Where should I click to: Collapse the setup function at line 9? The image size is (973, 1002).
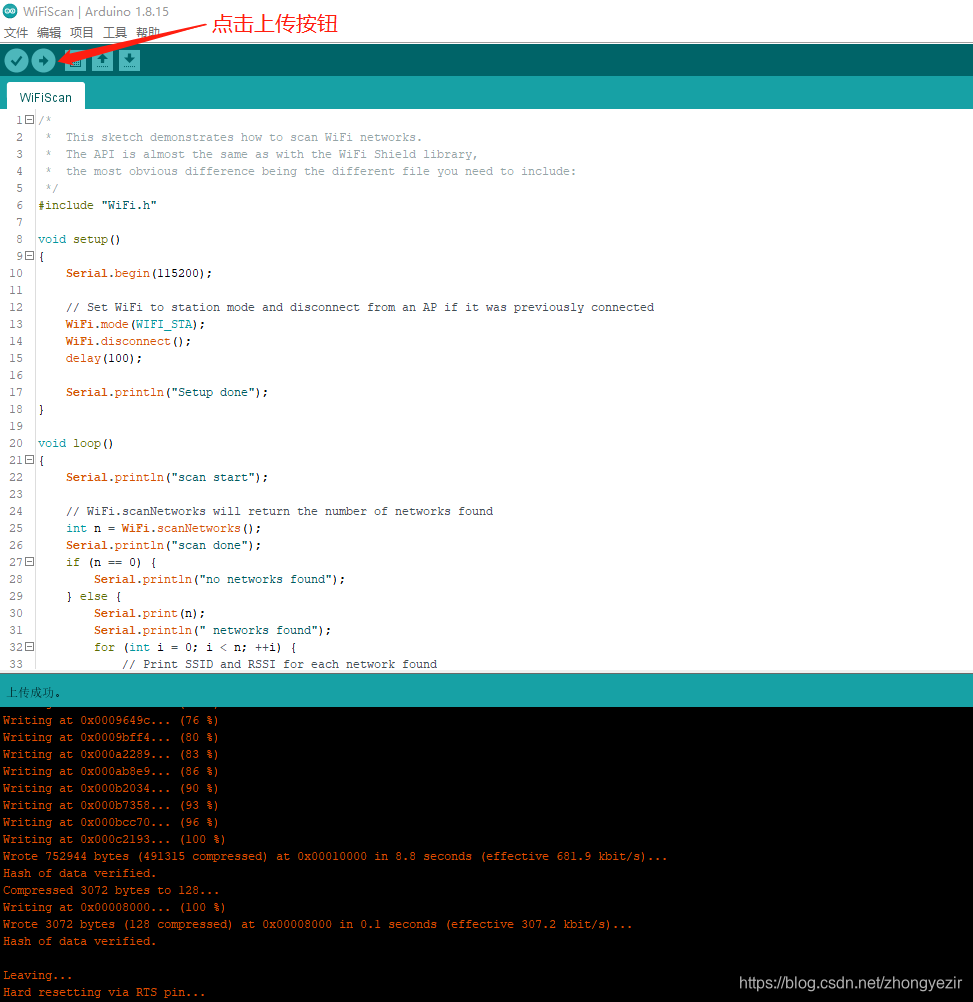click(x=29, y=256)
